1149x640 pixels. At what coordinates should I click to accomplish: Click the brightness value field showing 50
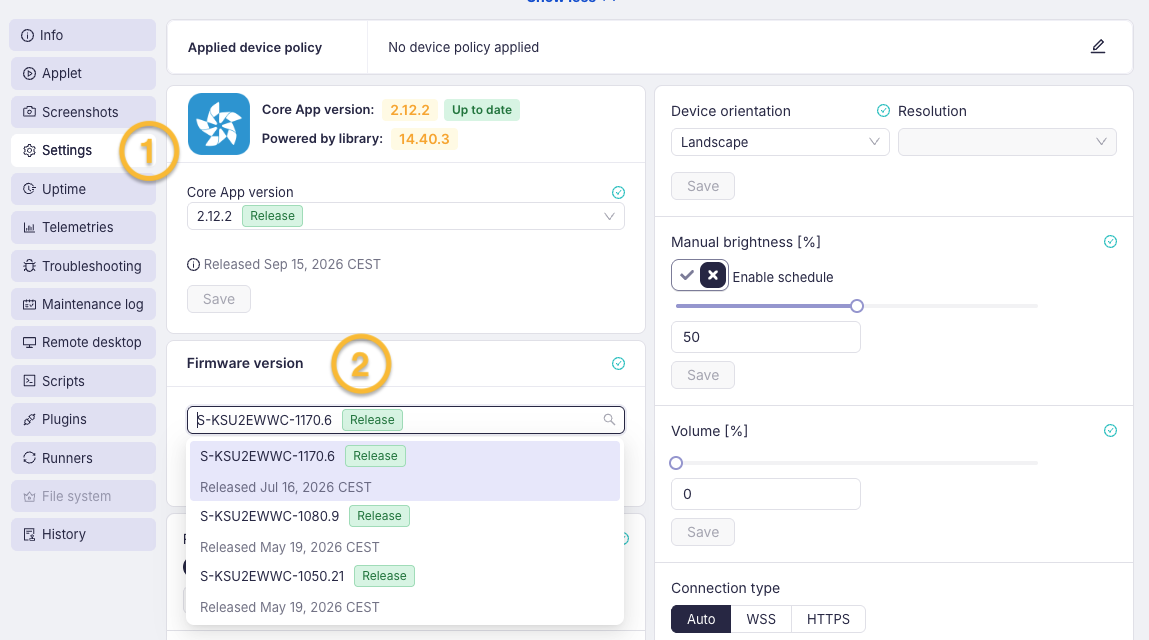766,337
